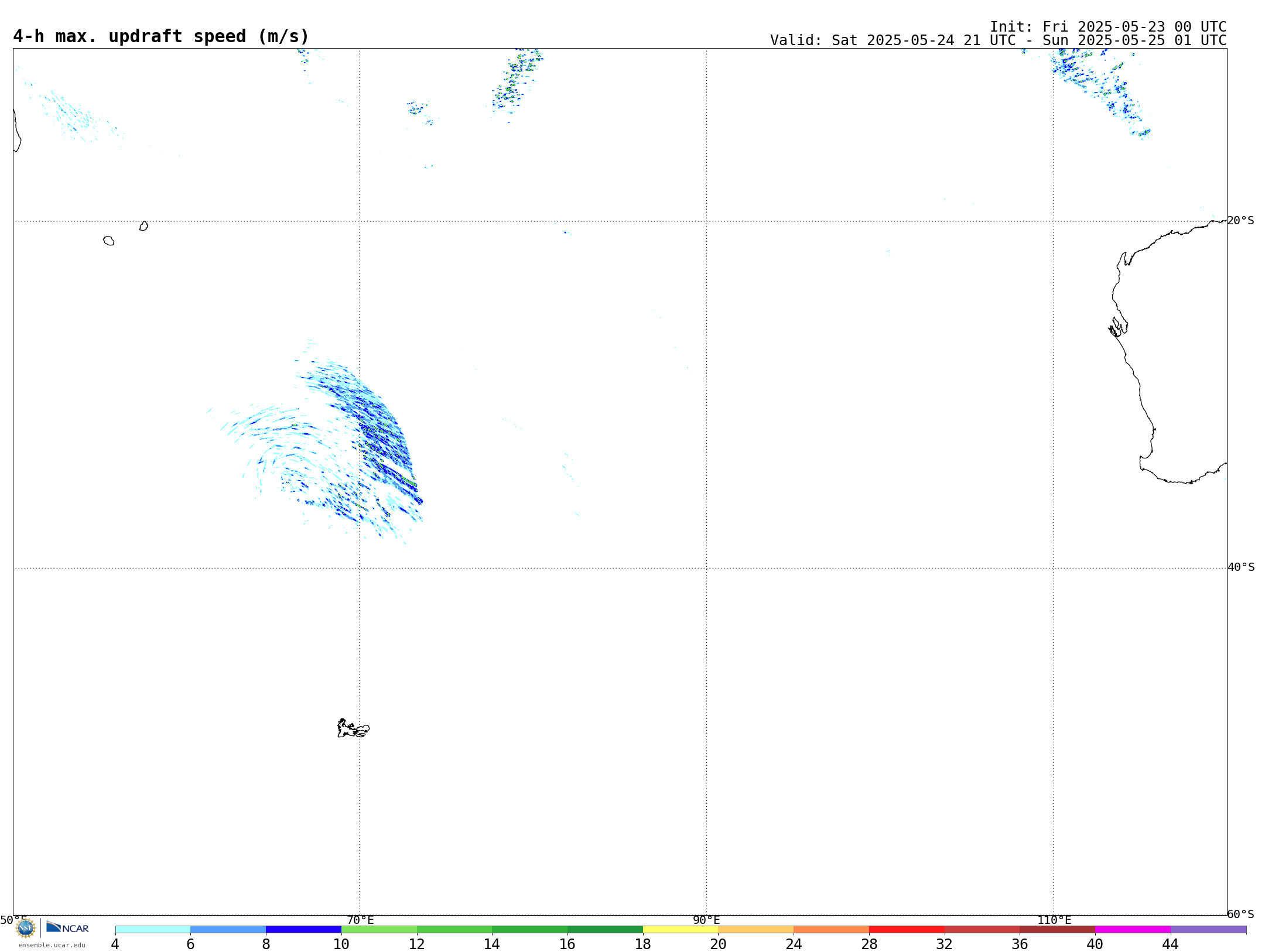The image size is (1265, 952).
Task: Click the 40°S latitude label
Action: coord(1240,567)
